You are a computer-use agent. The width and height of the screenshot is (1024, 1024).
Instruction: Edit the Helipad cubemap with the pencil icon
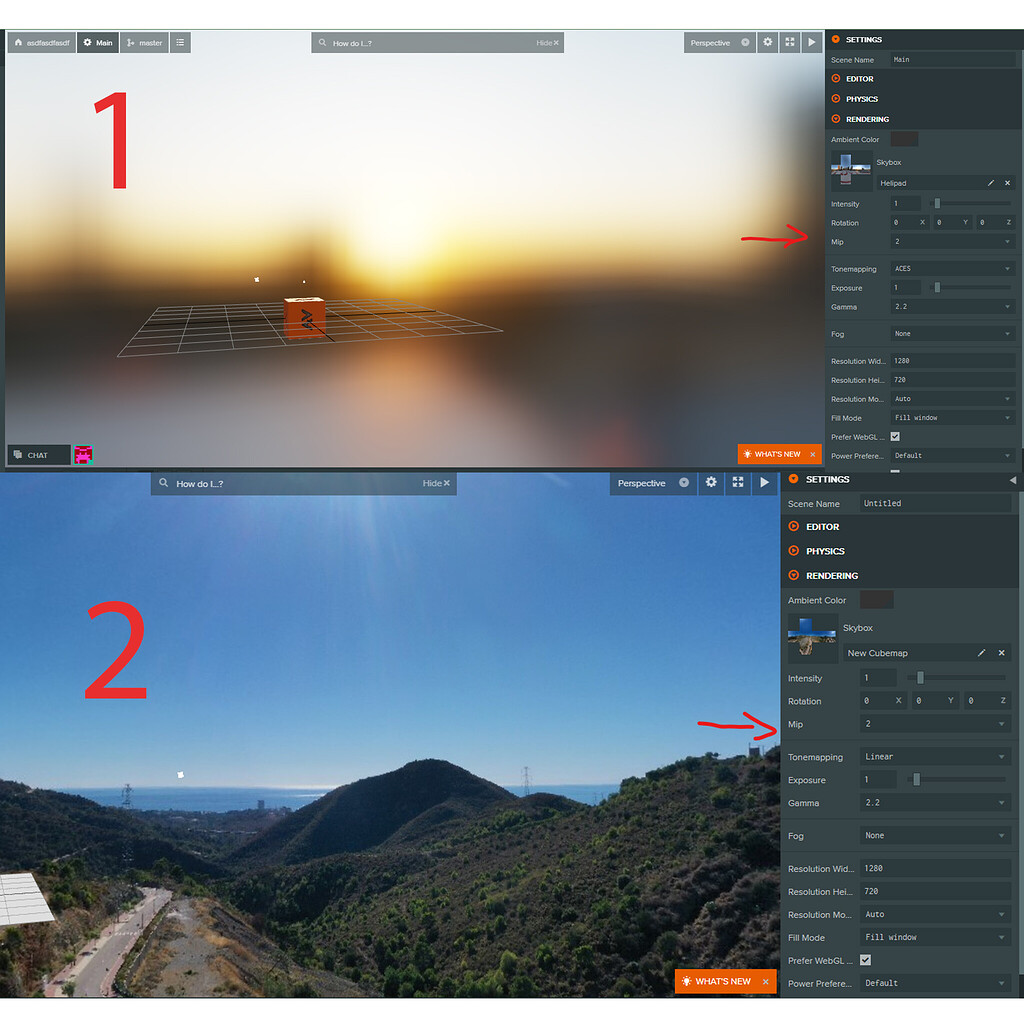pyautogui.click(x=991, y=182)
